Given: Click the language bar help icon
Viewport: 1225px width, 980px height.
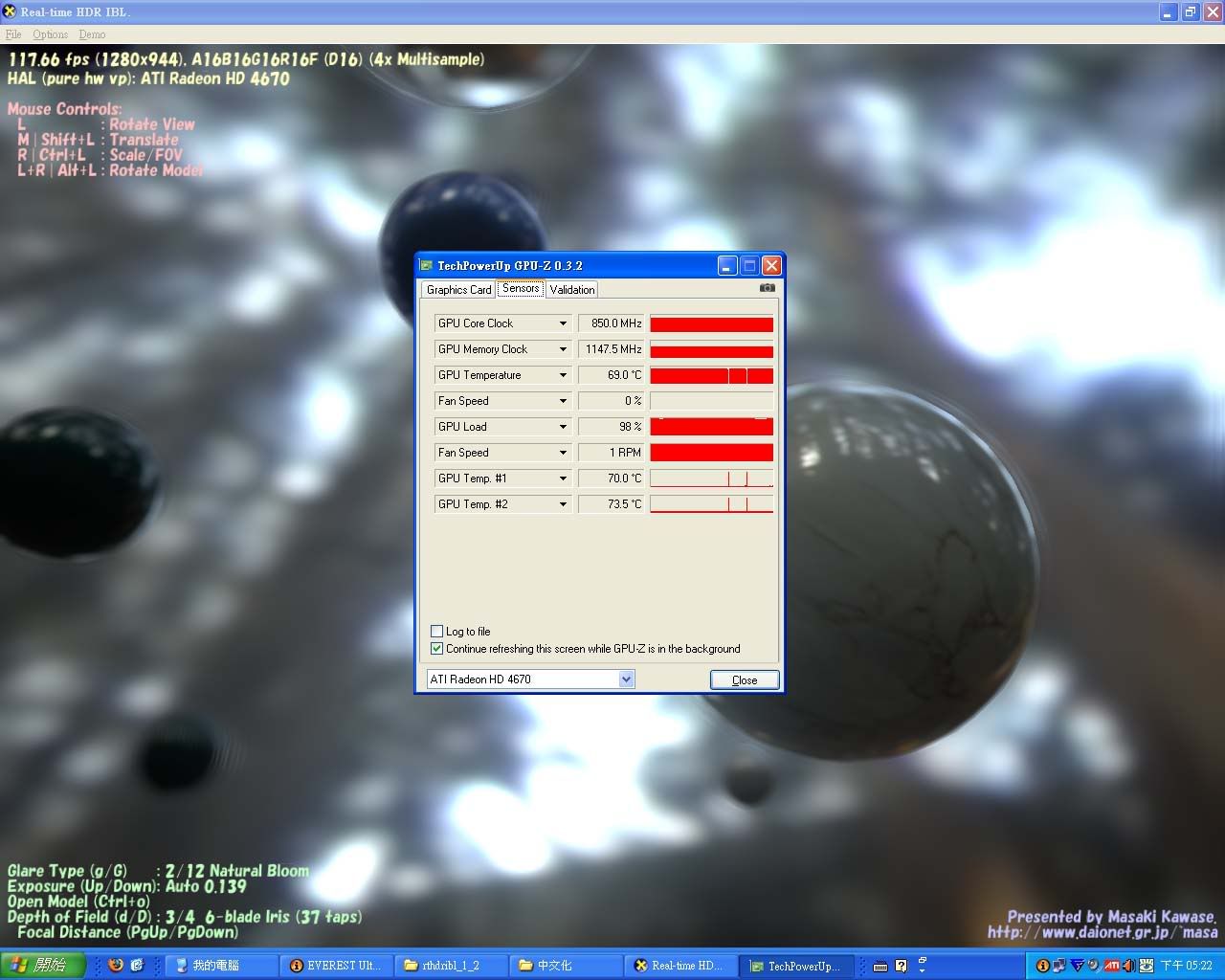Looking at the screenshot, I should point(901,966).
